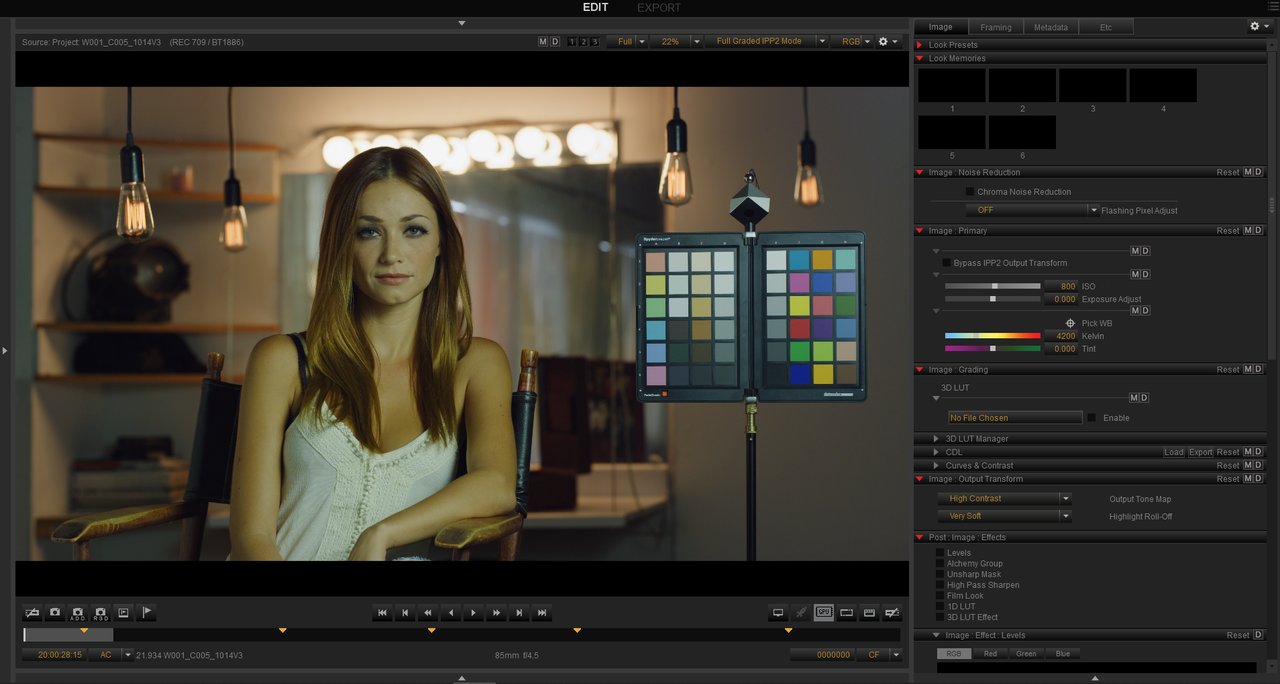Enable the Film Look effect
Screen dimensions: 1280x684
940,596
